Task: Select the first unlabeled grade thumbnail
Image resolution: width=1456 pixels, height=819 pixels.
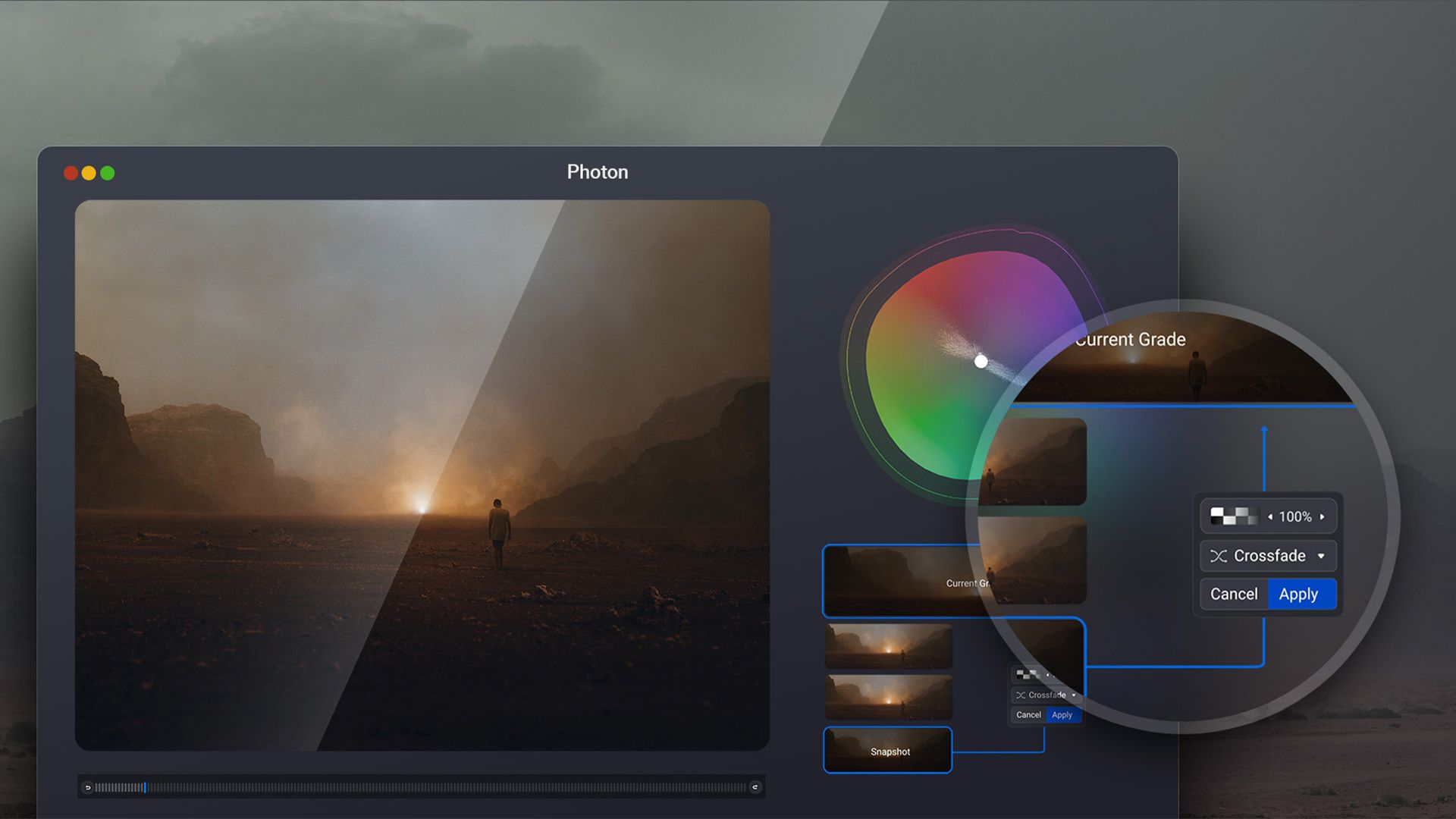Action: click(x=888, y=647)
